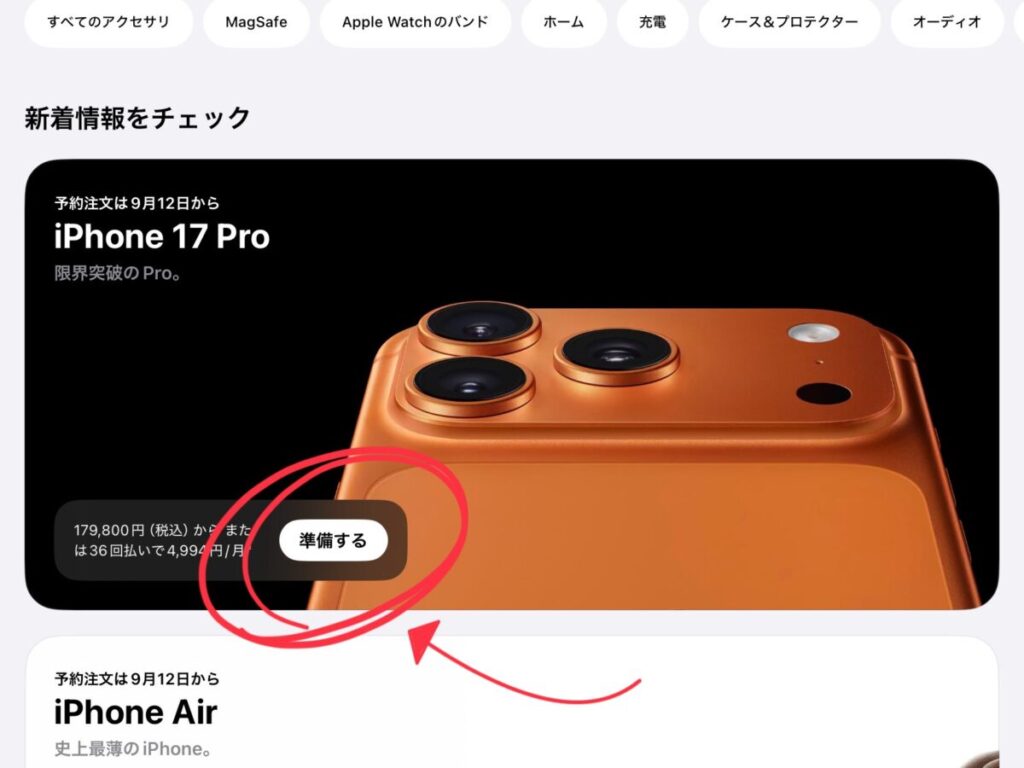Screen dimensions: 1024x768
Task: Switch to the ホーム category pill
Action: [x=564, y=22]
